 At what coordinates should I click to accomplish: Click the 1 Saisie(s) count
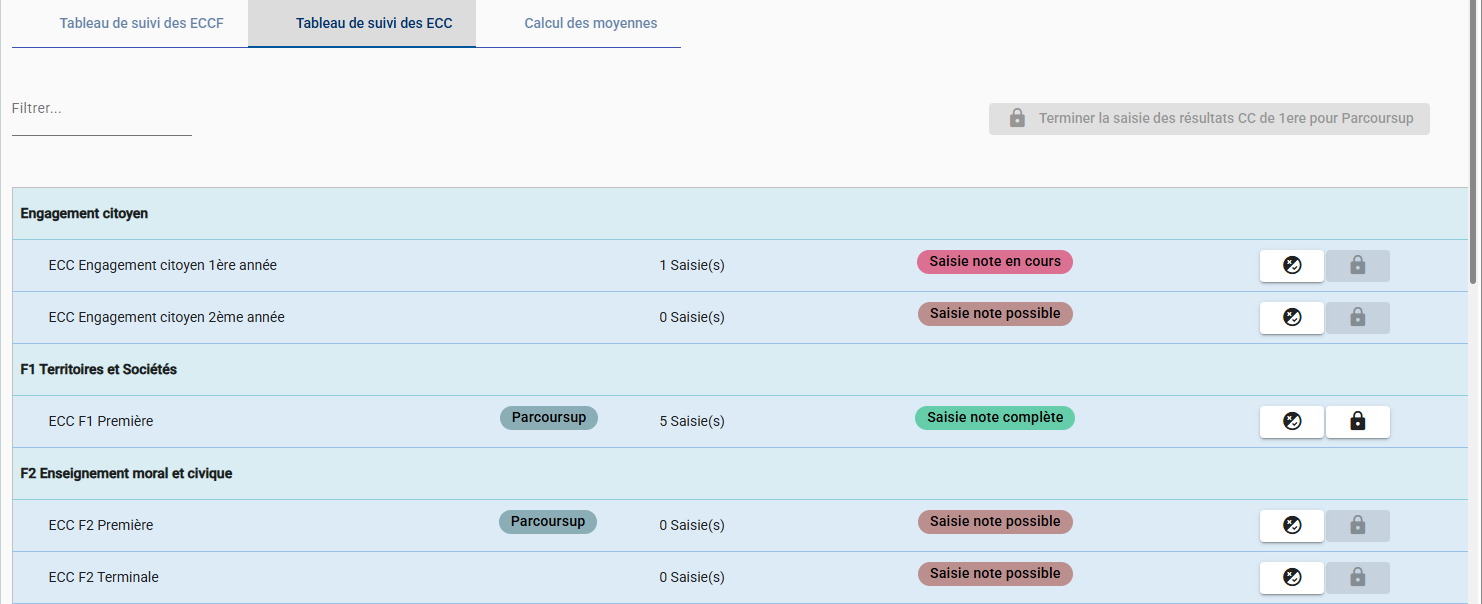point(692,266)
